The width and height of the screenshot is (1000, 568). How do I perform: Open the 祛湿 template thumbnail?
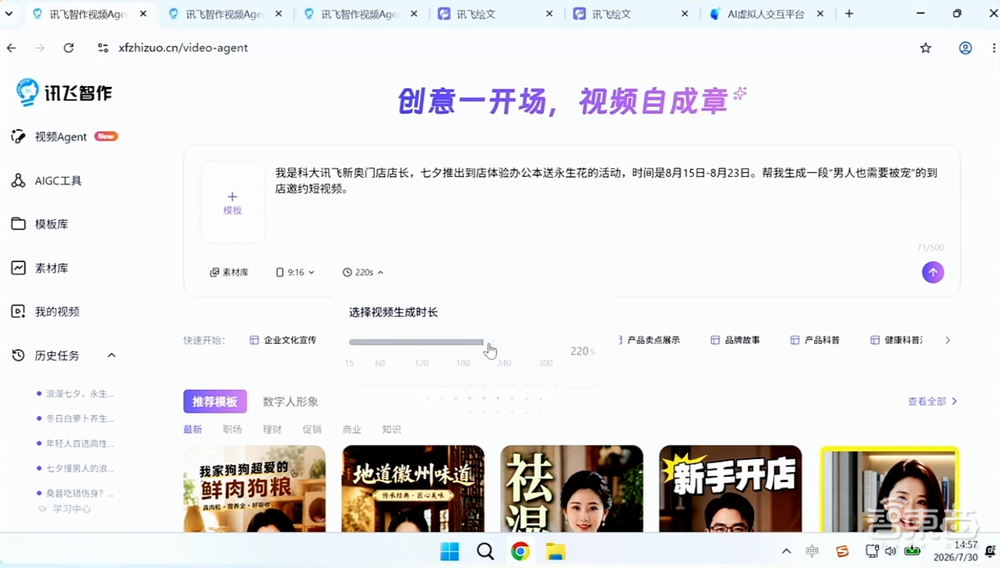[572, 488]
